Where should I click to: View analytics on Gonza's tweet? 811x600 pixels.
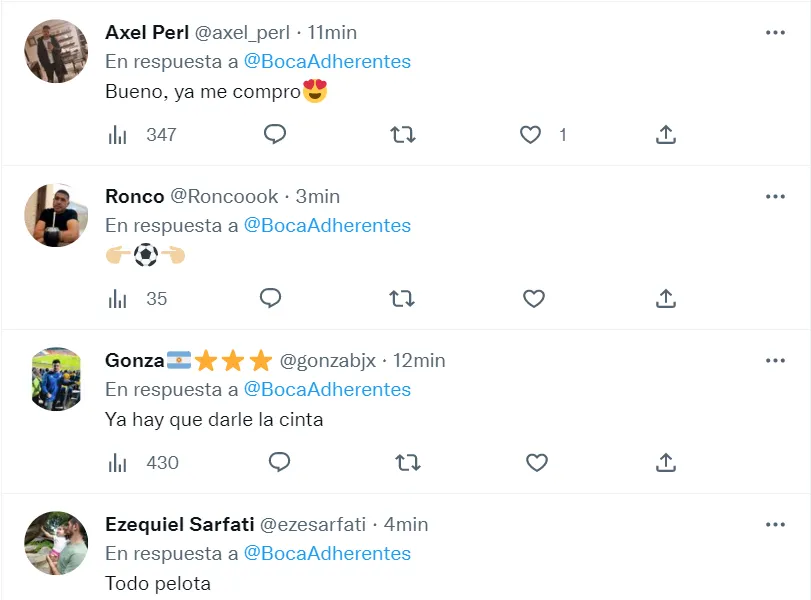click(118, 462)
